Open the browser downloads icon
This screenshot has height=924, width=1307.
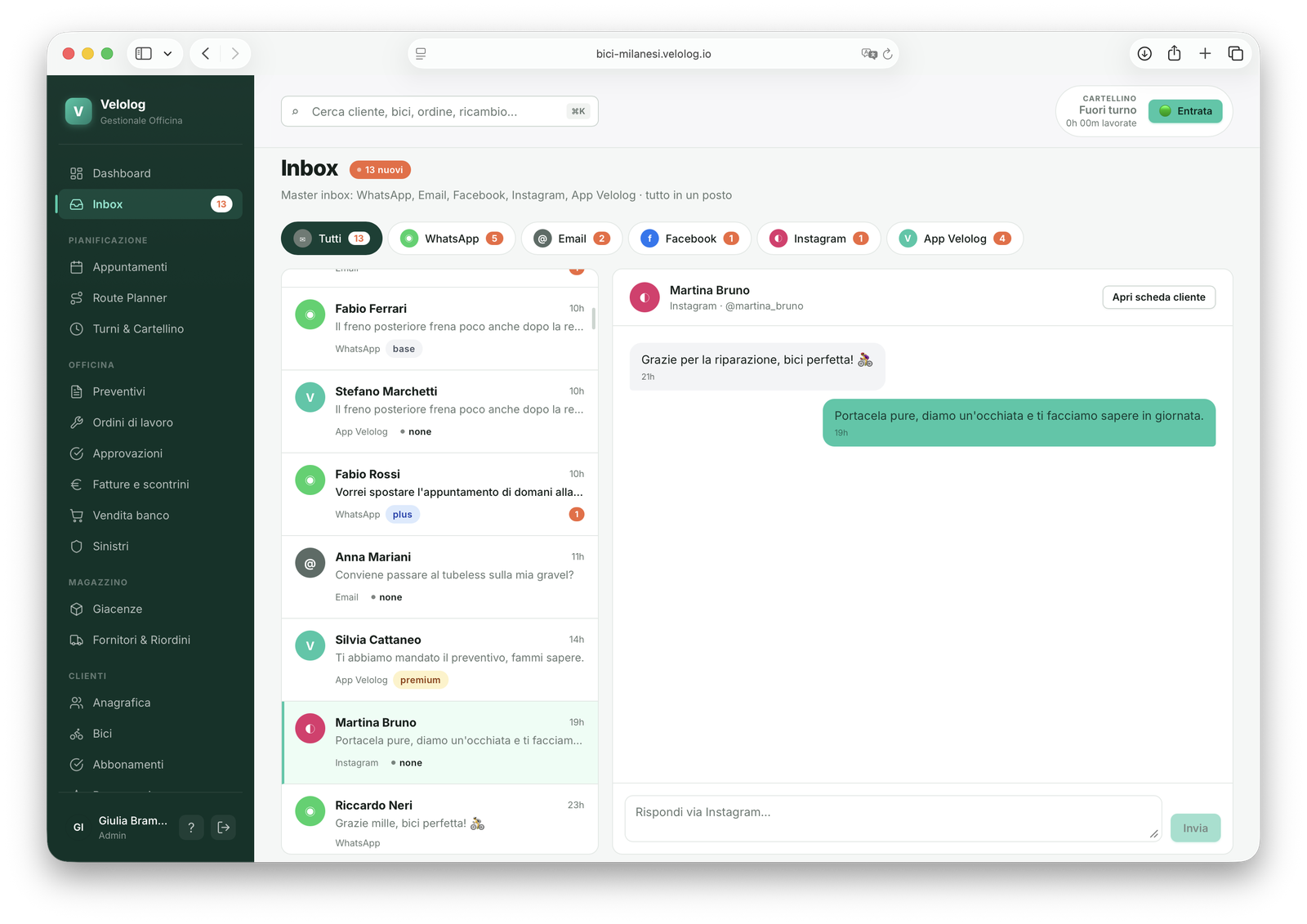(x=1144, y=53)
